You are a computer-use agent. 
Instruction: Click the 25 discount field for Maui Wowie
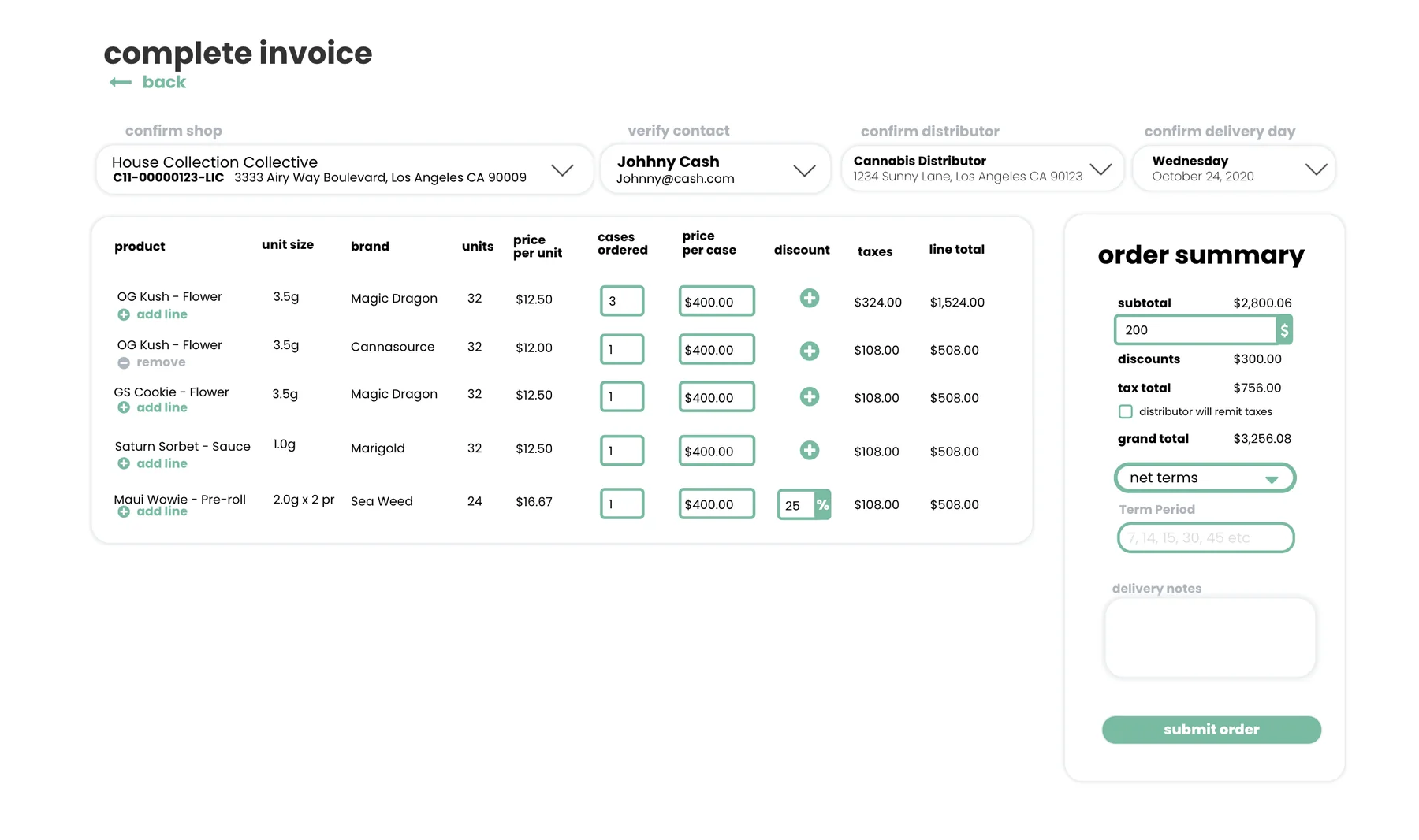(796, 505)
